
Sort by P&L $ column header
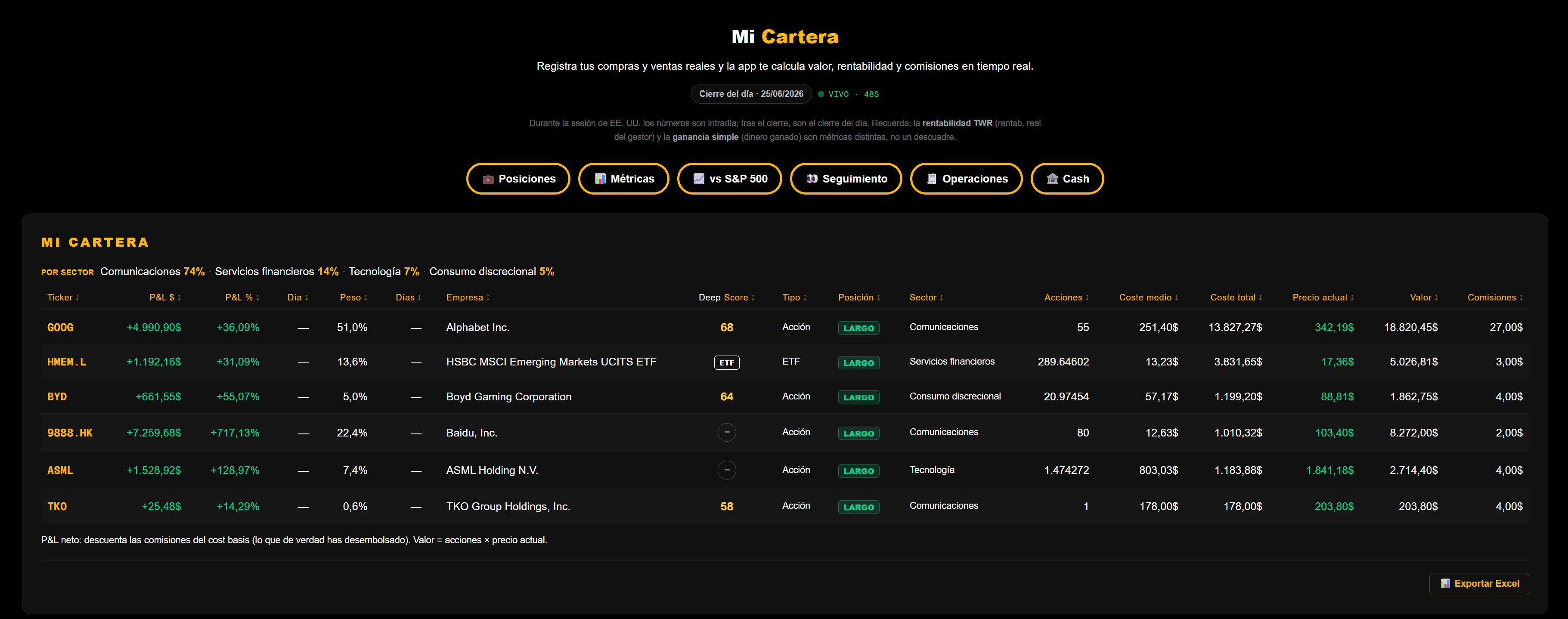coord(165,297)
